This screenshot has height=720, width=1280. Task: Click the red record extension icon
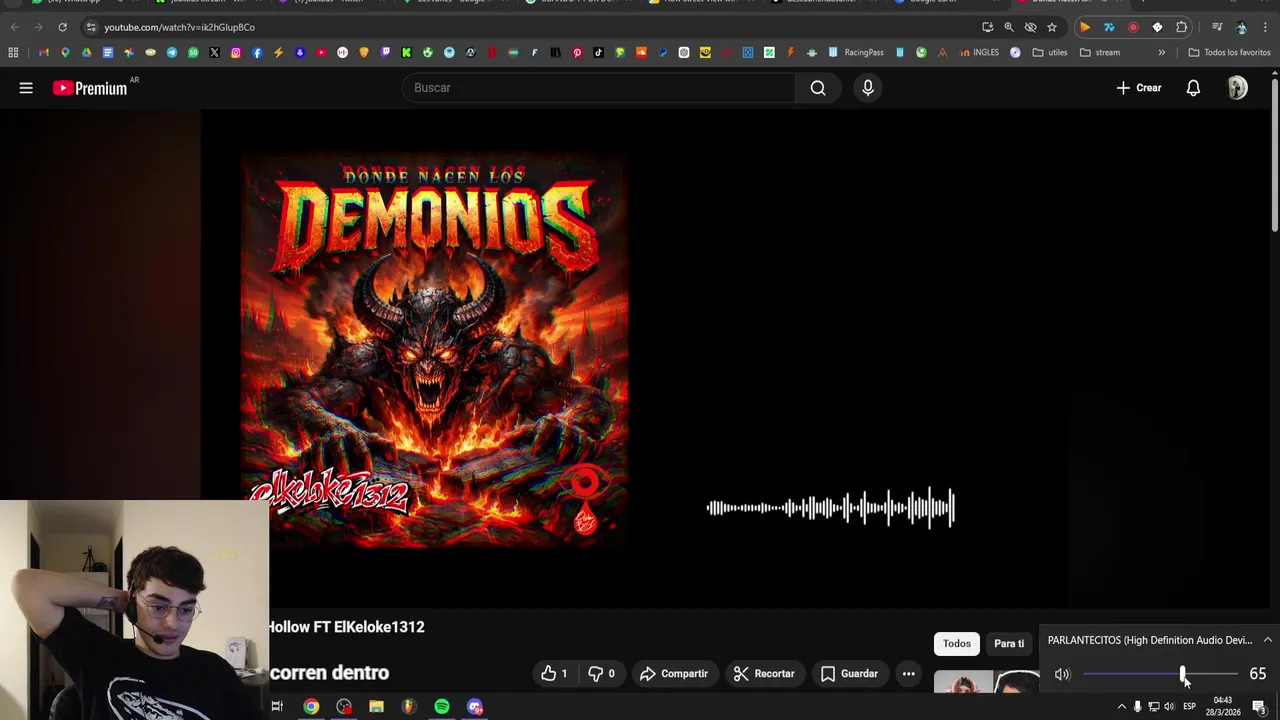[x=1133, y=27]
